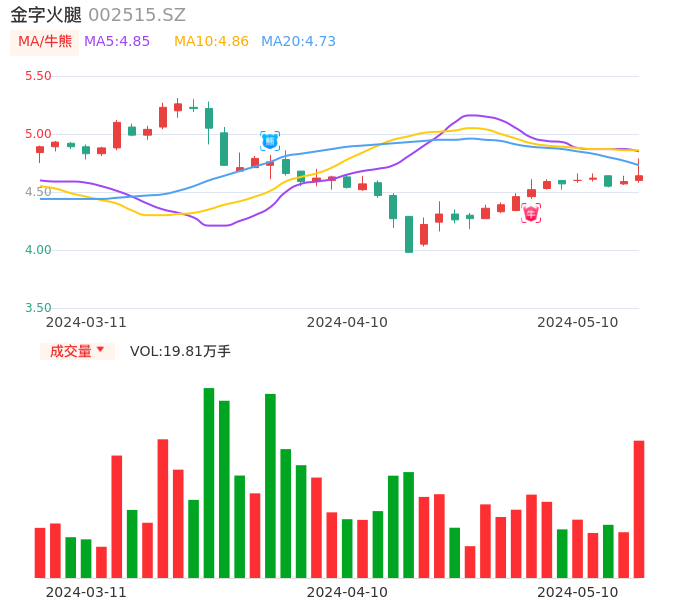Click the MA5:4.85 legend label
686x606 pixels.
click(117, 42)
